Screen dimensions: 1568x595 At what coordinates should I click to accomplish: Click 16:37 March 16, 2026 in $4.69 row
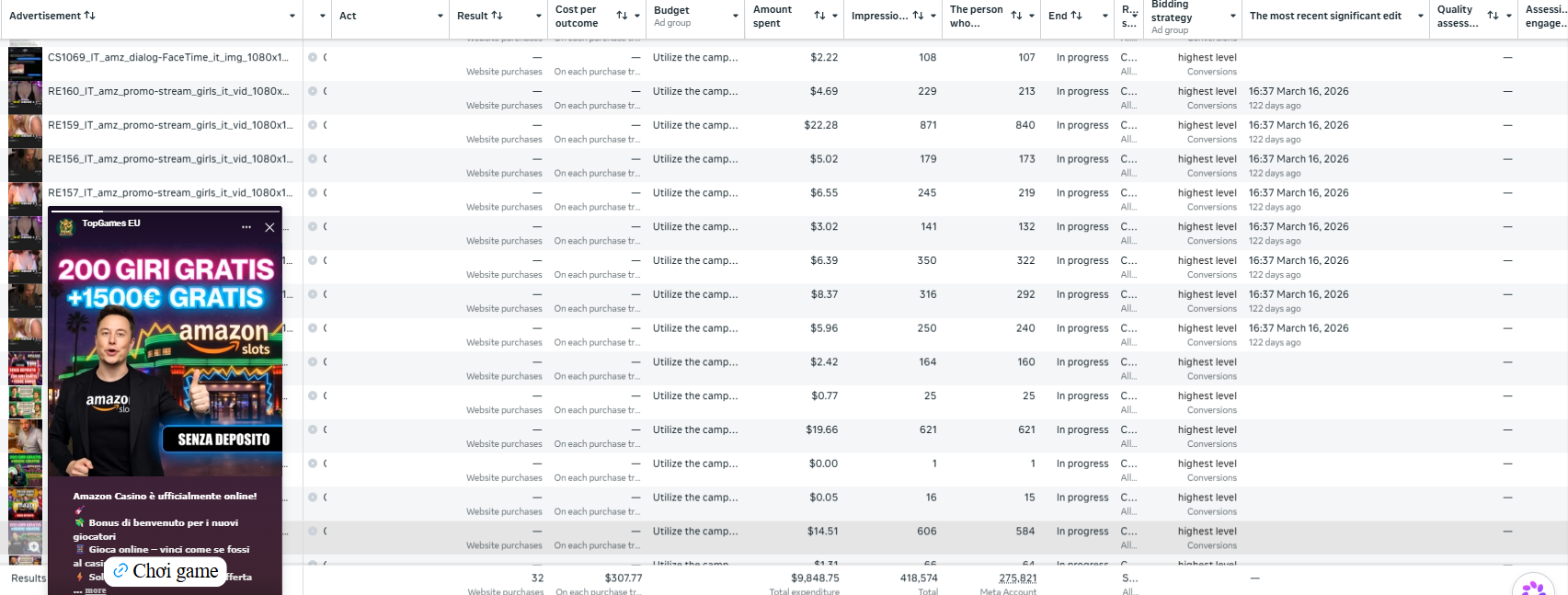(1299, 91)
